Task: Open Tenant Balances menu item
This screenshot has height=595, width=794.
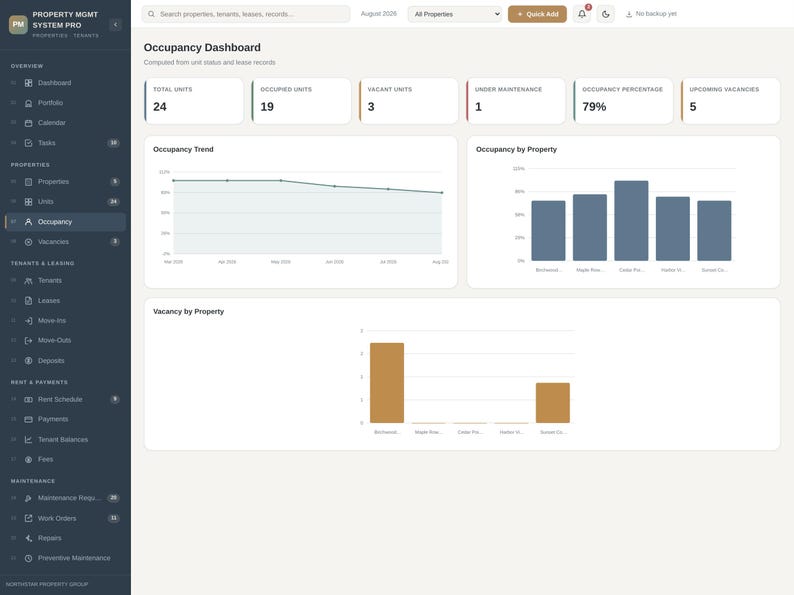Action: pyautogui.click(x=65, y=440)
